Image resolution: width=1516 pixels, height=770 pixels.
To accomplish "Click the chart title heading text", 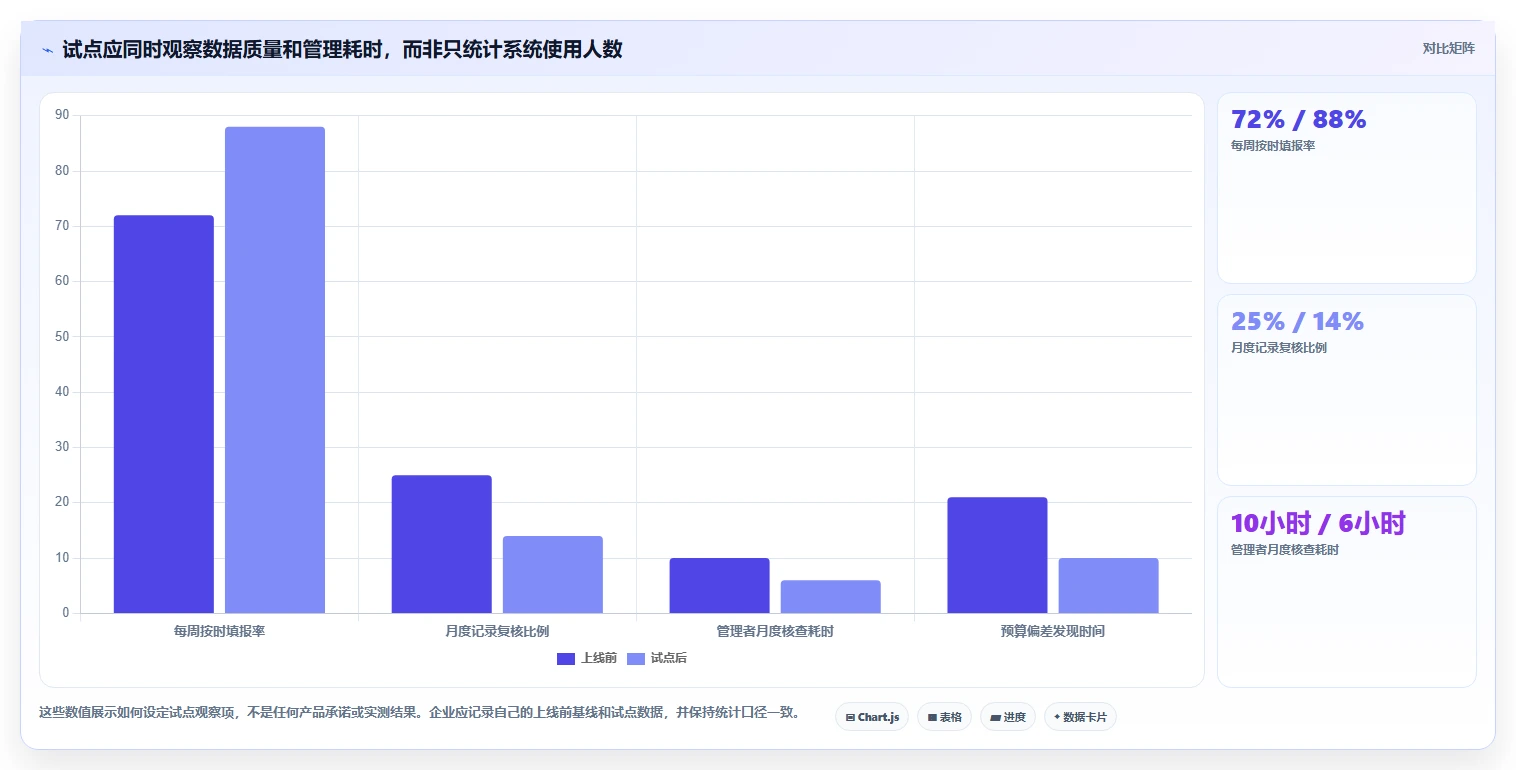I will [342, 50].
